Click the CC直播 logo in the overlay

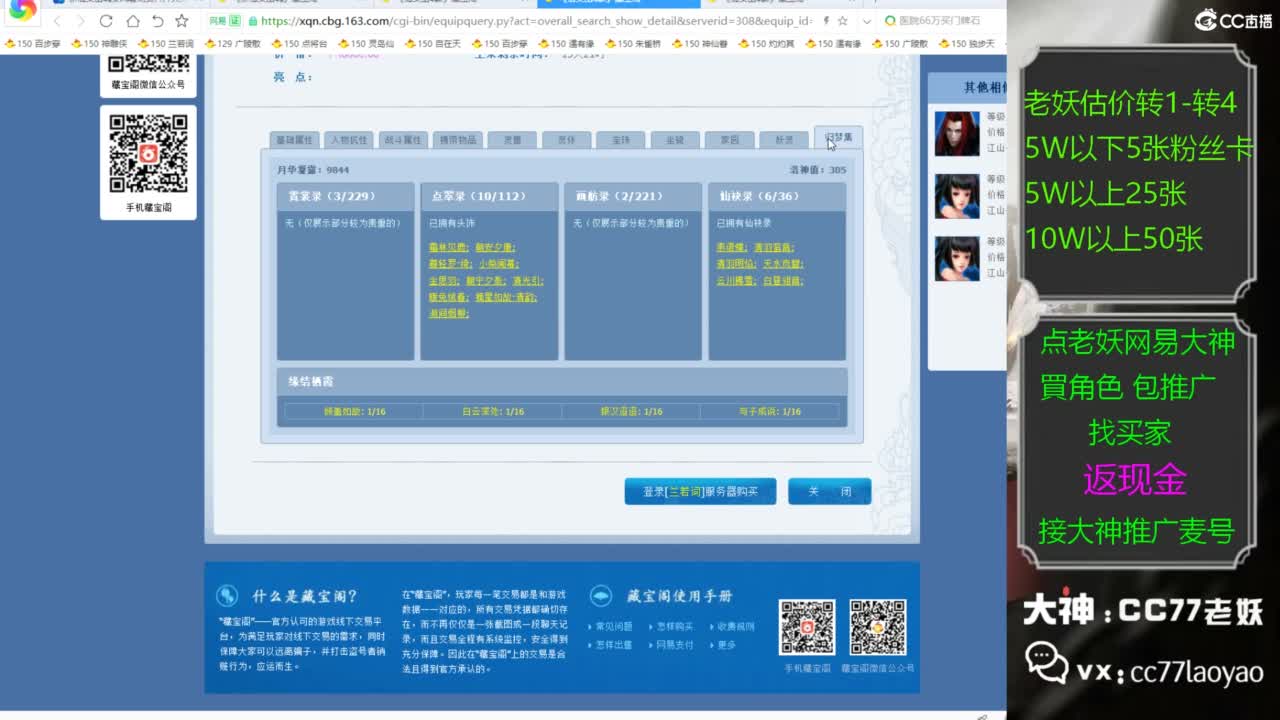point(1233,20)
